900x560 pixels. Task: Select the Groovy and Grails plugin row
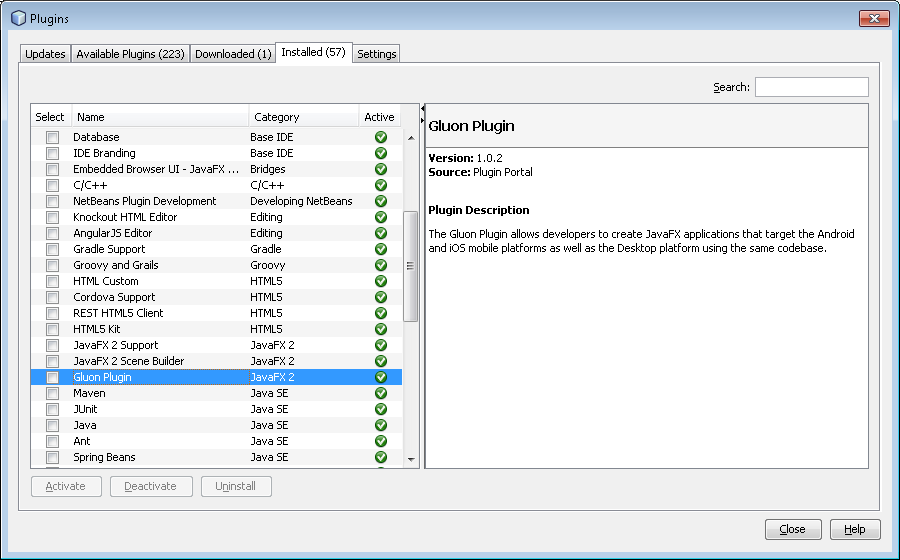pyautogui.click(x=216, y=265)
